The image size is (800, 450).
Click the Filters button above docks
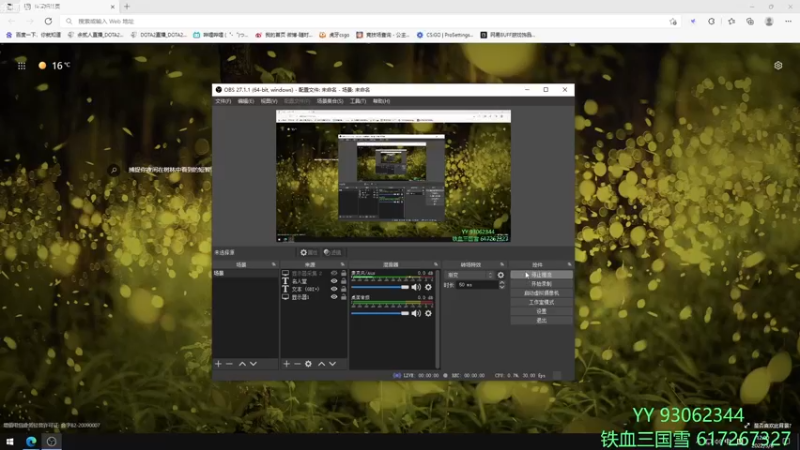pos(333,253)
